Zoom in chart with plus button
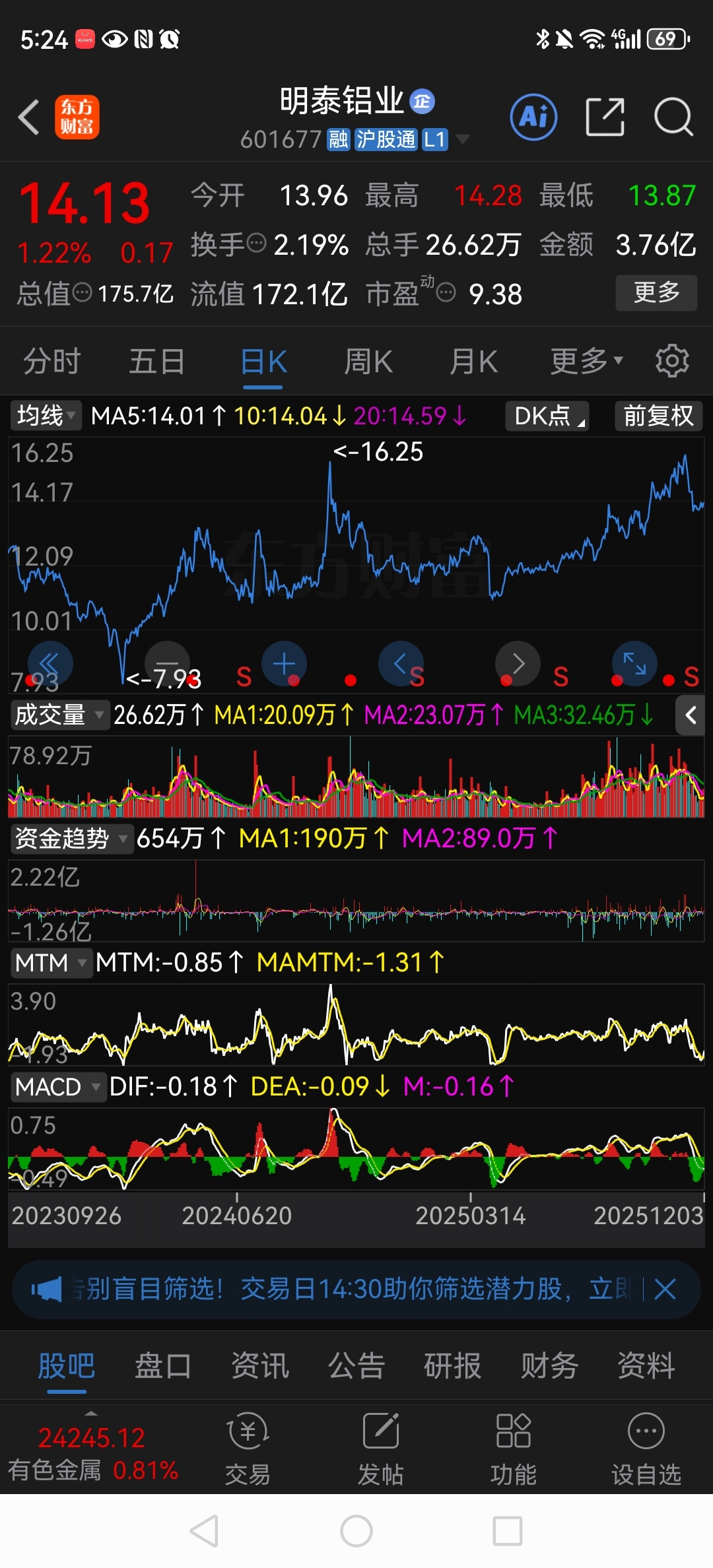 284,663
